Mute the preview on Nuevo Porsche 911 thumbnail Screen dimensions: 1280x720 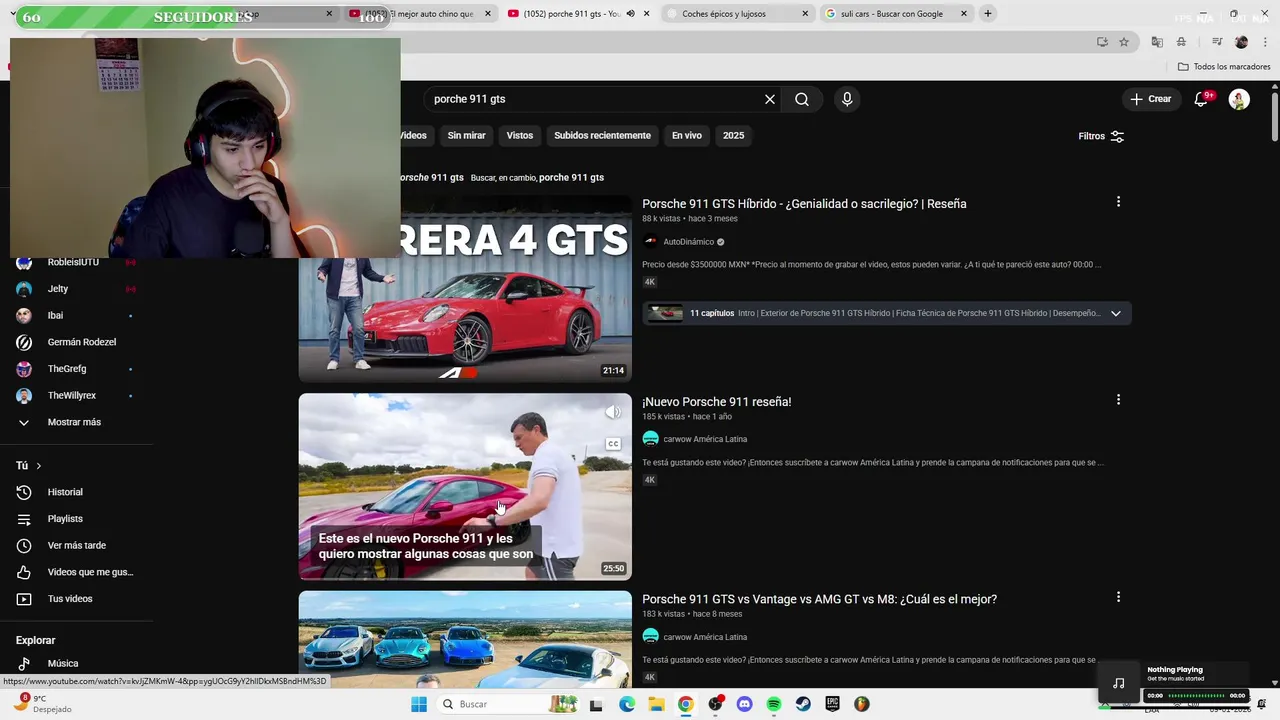point(613,412)
